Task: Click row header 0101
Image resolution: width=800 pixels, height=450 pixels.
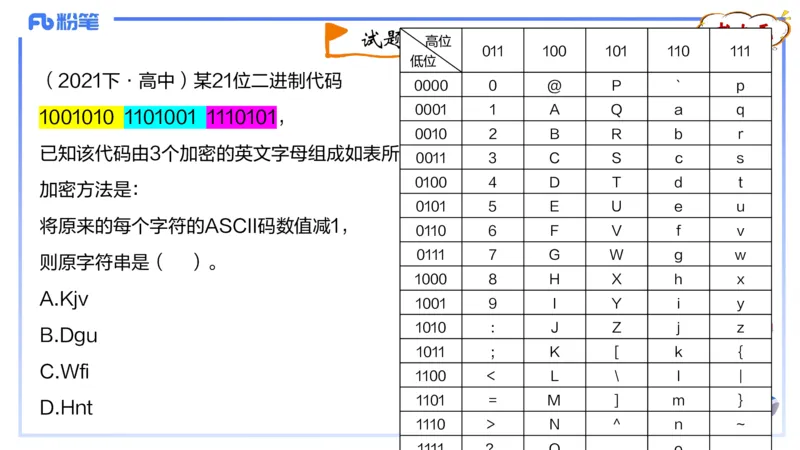Action: pyautogui.click(x=431, y=206)
